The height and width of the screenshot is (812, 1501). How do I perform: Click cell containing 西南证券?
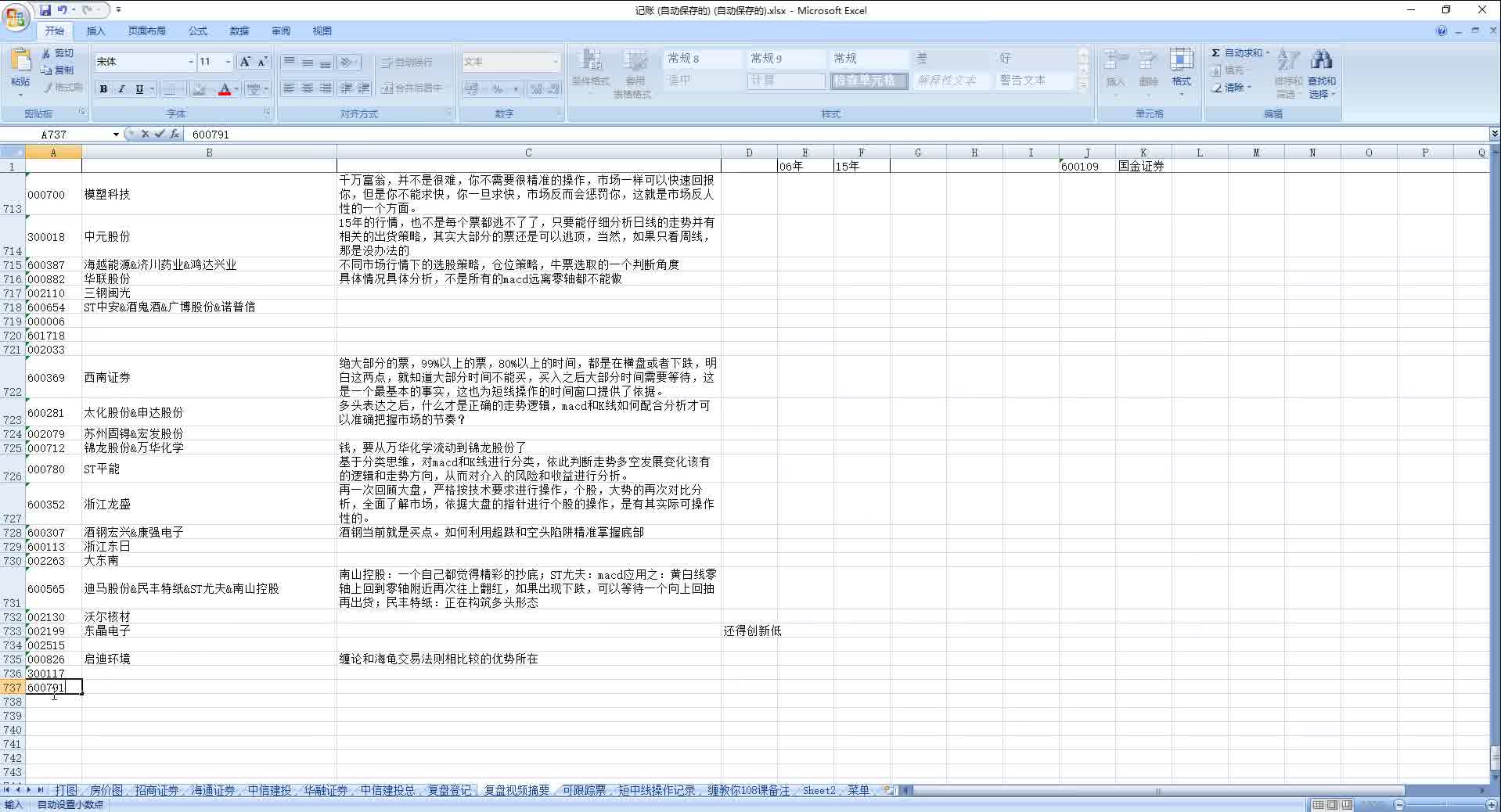point(209,377)
